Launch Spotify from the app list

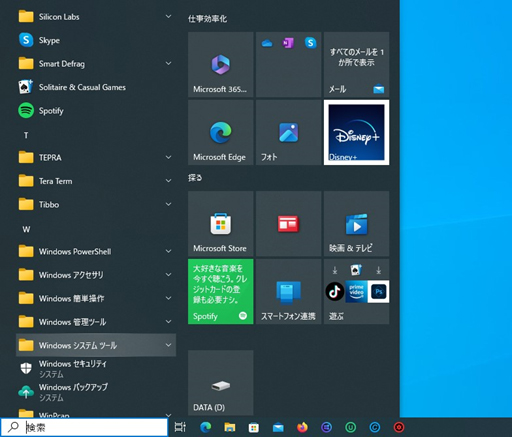point(96,111)
